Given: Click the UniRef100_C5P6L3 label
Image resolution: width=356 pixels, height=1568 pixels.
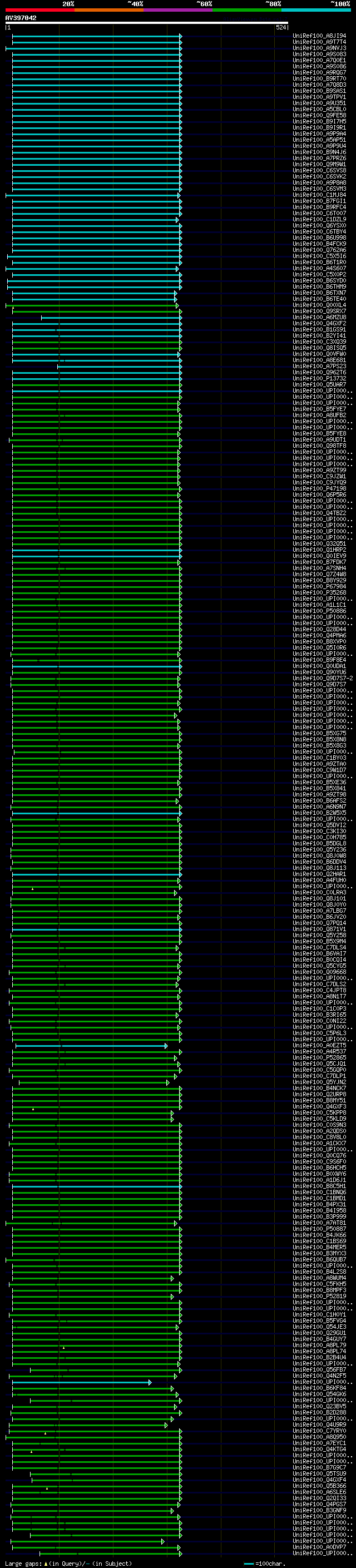Looking at the screenshot, I should coord(319,1033).
